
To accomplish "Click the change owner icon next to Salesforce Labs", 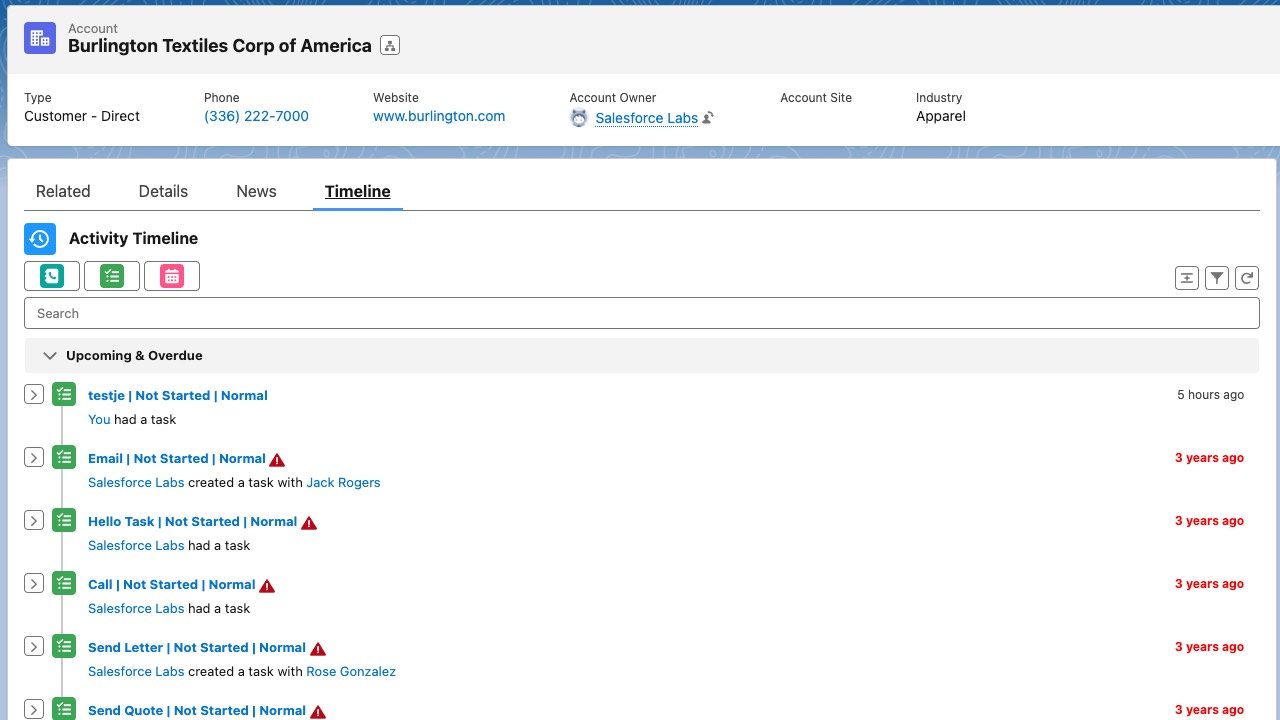I will (x=708, y=118).
